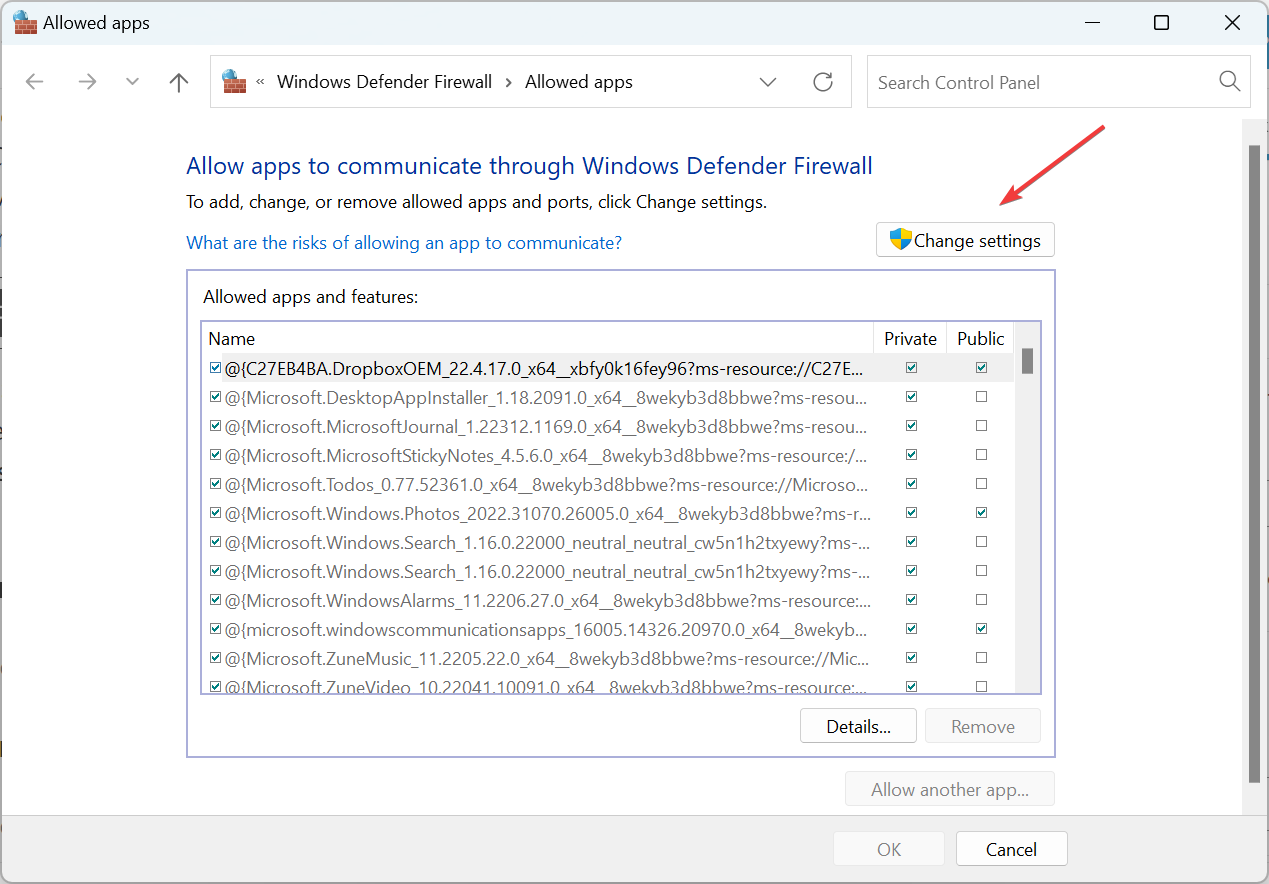
Task: Toggle the WindowsAlarms app checkbox
Action: [215, 600]
